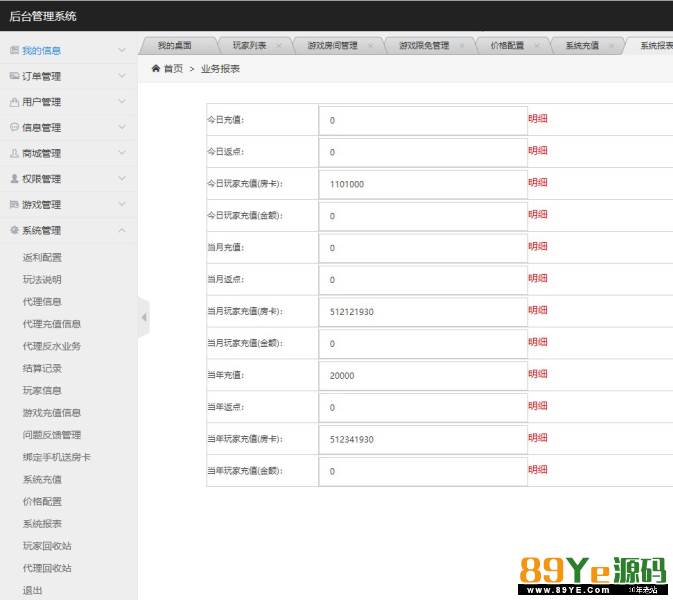Open 代理充值信息 in the sidebar
This screenshot has width=673, height=600.
pos(52,324)
